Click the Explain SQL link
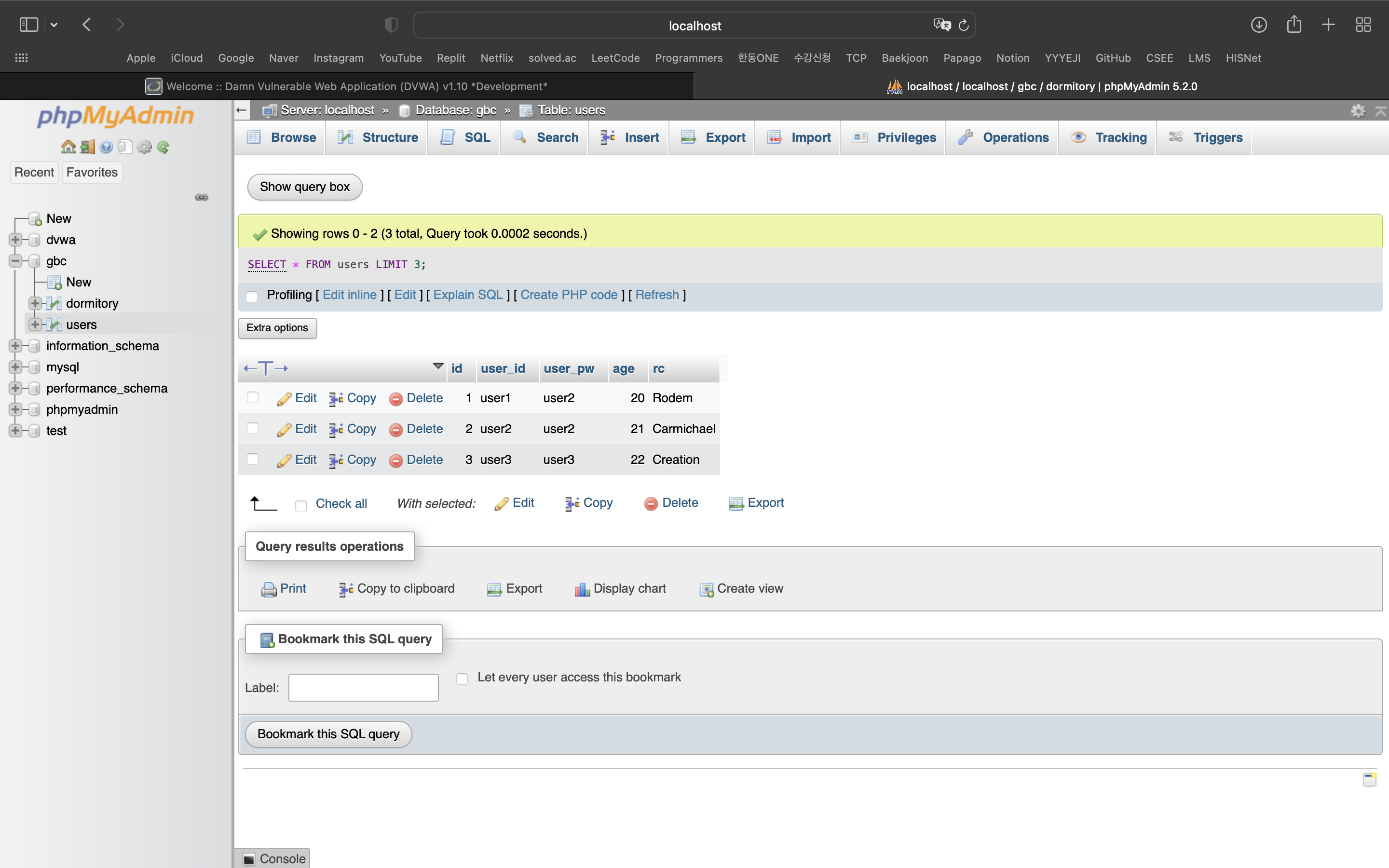Screen dimensions: 1389x868 (468, 295)
